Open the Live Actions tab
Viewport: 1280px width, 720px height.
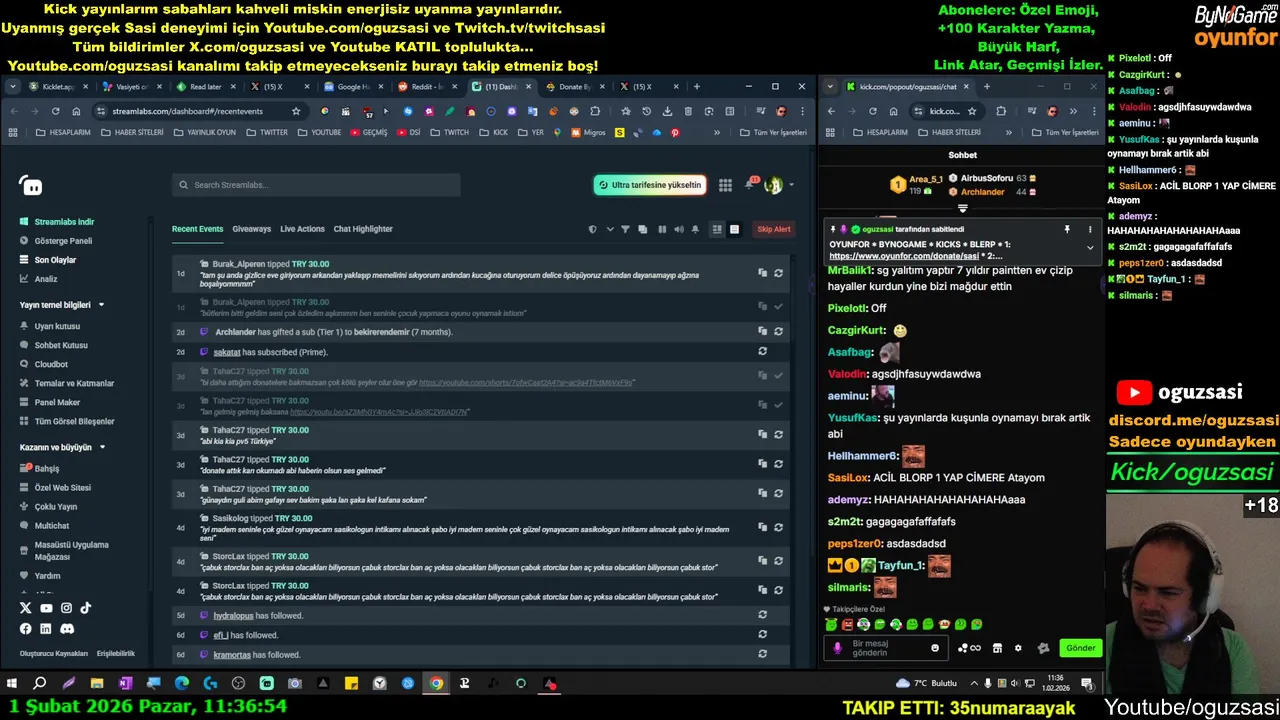tap(302, 229)
